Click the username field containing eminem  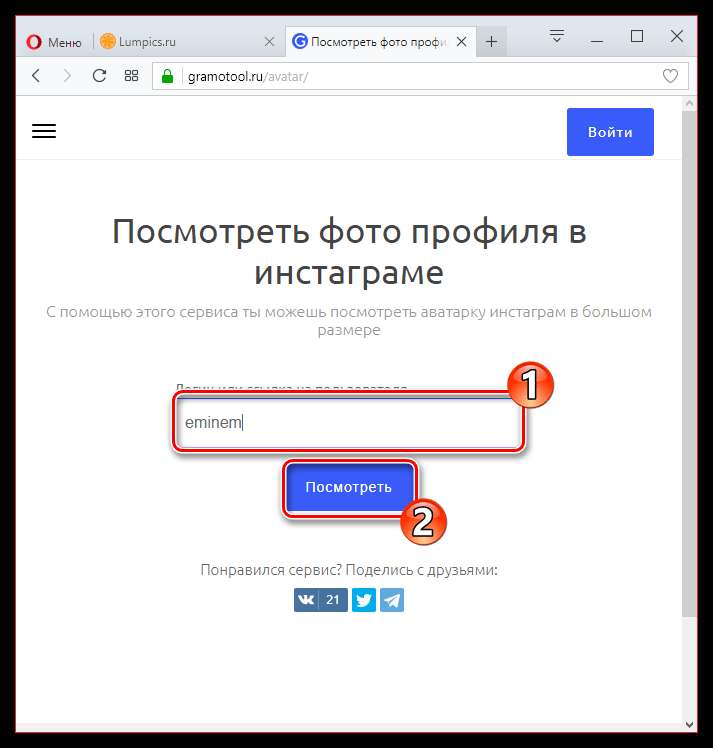pyautogui.click(x=349, y=422)
